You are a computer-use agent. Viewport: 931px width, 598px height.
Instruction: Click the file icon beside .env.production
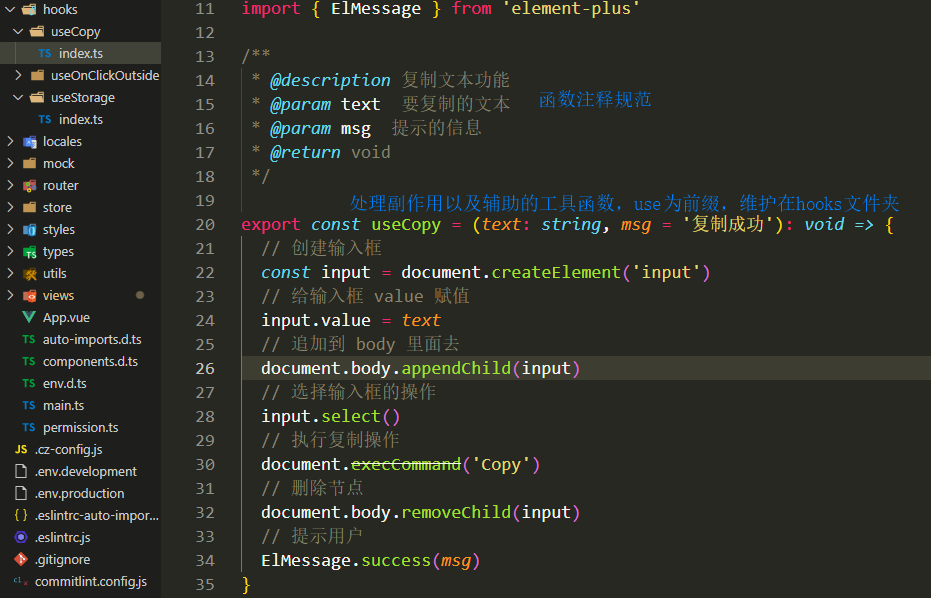(21, 493)
